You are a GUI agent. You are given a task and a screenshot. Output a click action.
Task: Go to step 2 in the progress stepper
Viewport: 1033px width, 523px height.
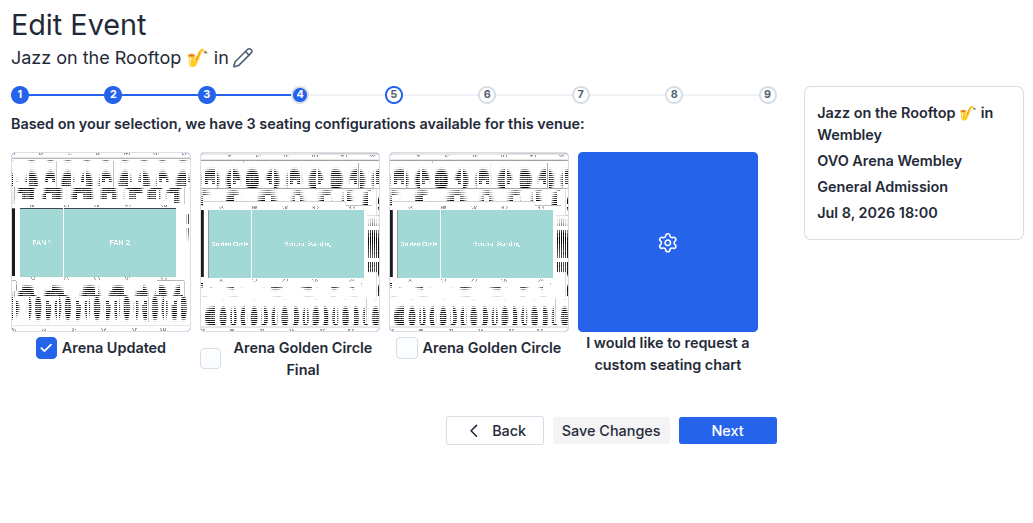click(x=113, y=95)
